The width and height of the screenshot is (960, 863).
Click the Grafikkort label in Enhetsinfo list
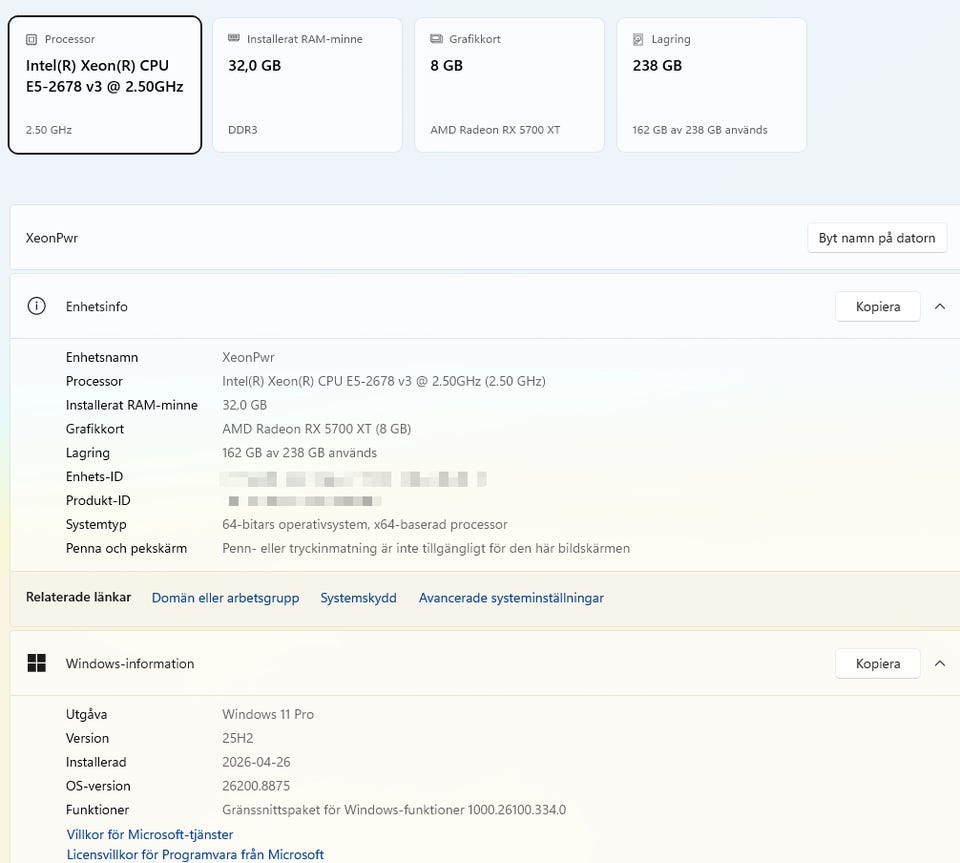click(x=95, y=428)
